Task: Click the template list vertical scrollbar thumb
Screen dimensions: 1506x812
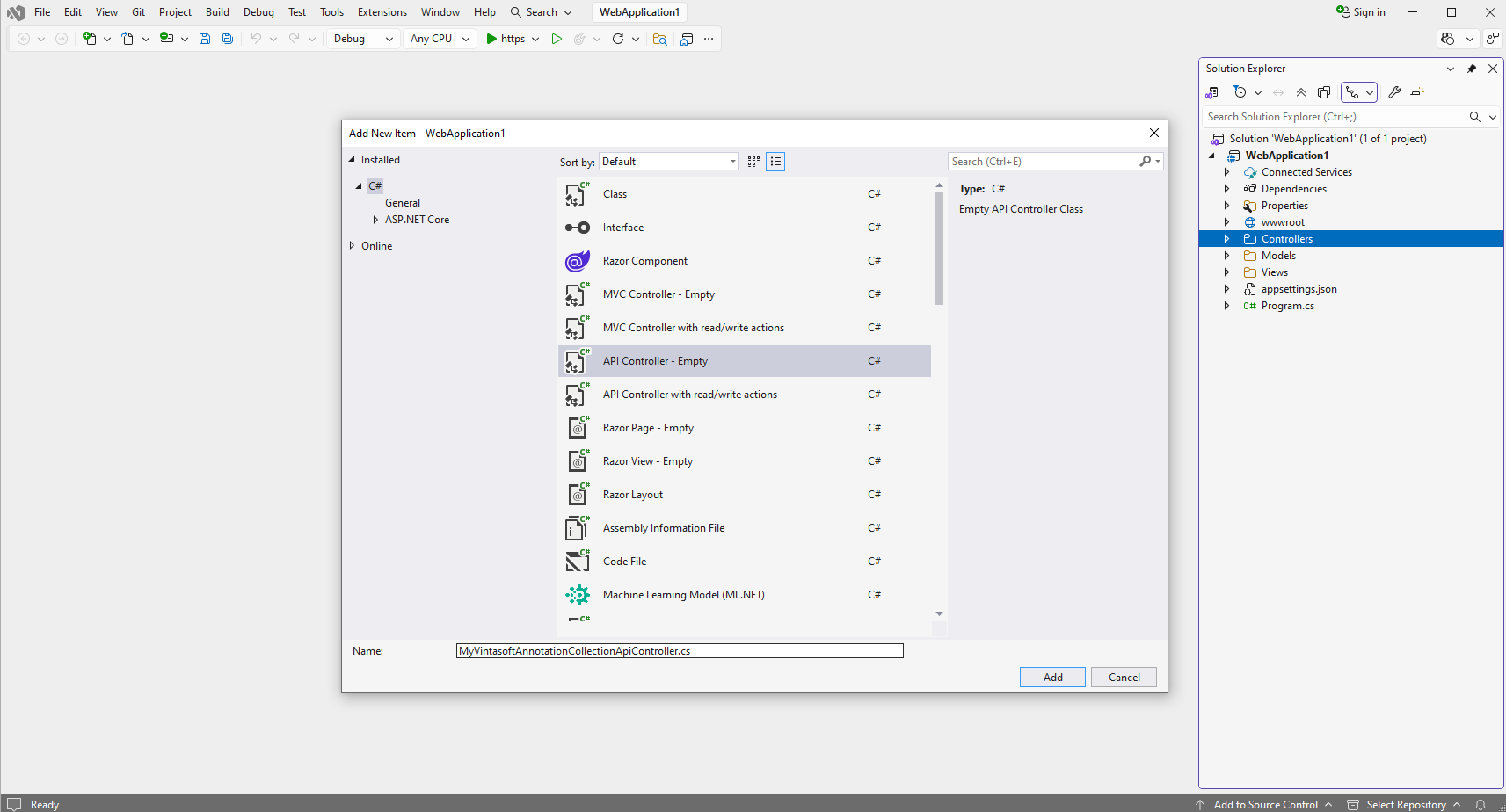Action: click(939, 248)
